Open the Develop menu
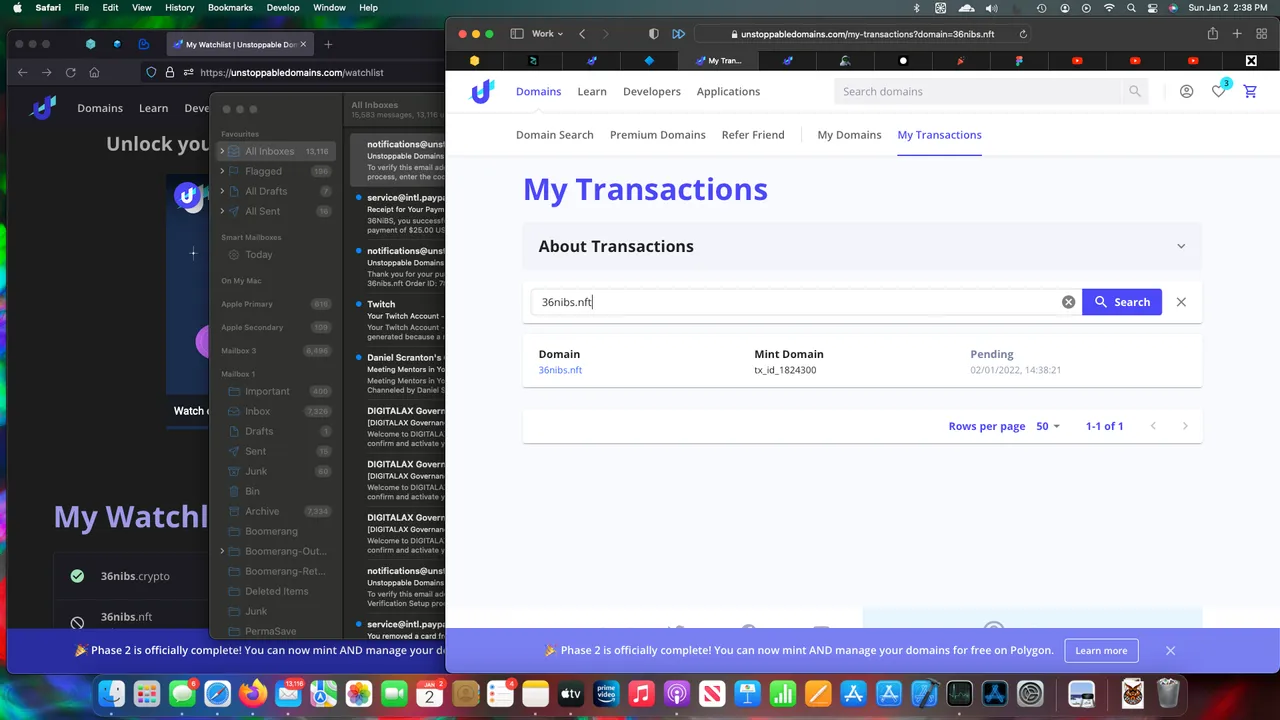 283,8
